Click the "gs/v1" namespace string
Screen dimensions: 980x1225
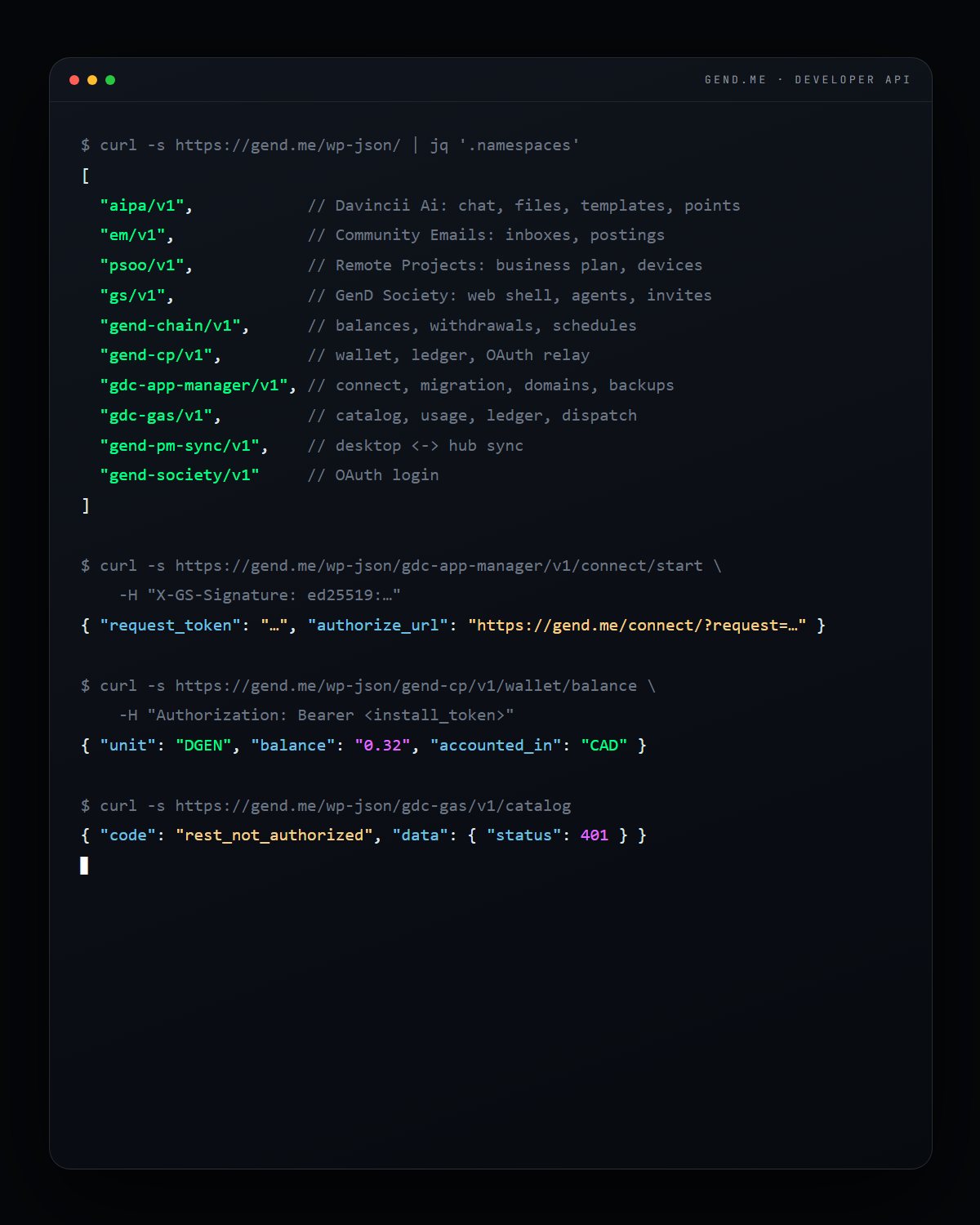pyautogui.click(x=132, y=296)
